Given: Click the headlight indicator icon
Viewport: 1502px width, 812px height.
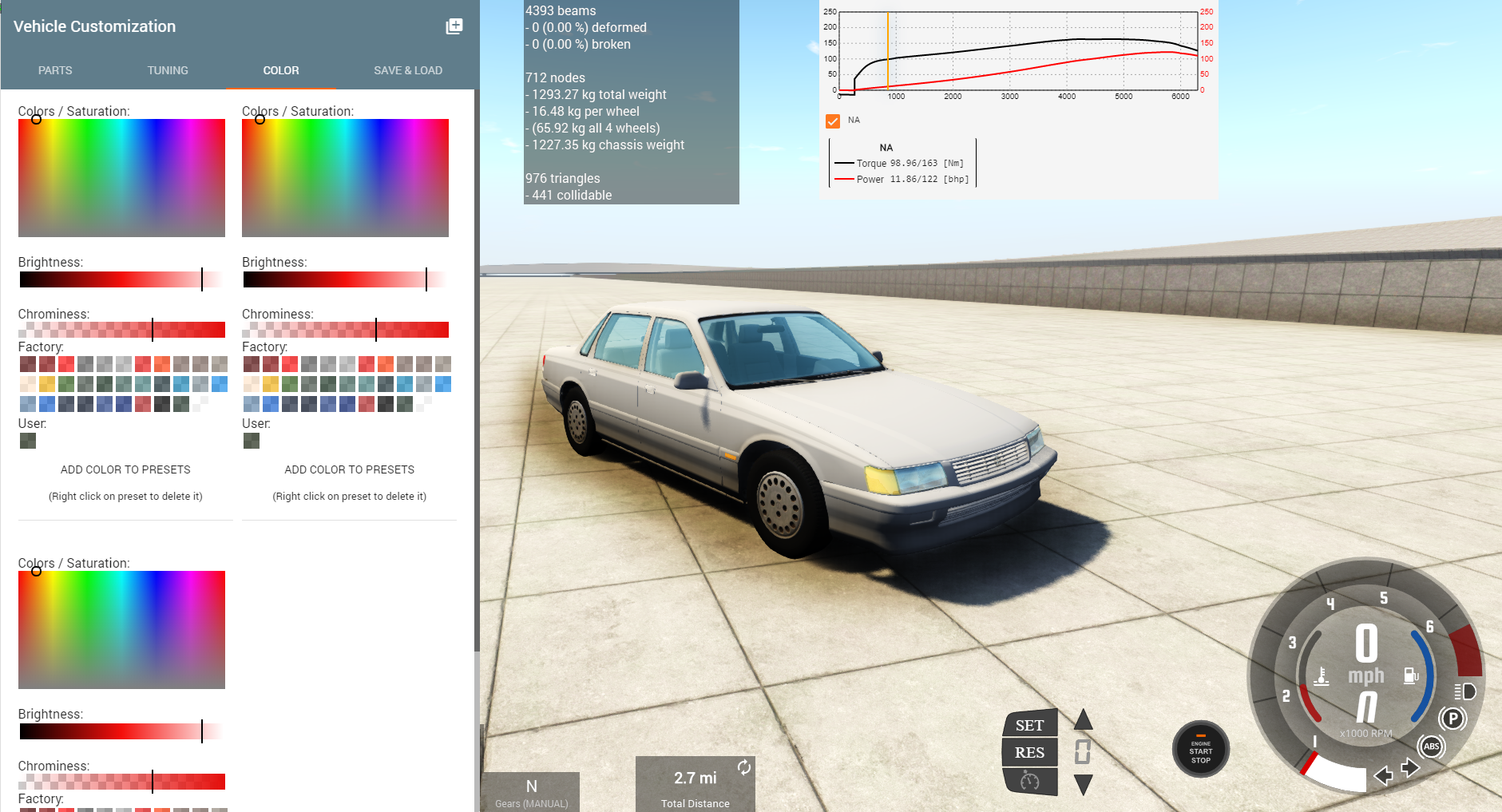Looking at the screenshot, I should [1464, 691].
